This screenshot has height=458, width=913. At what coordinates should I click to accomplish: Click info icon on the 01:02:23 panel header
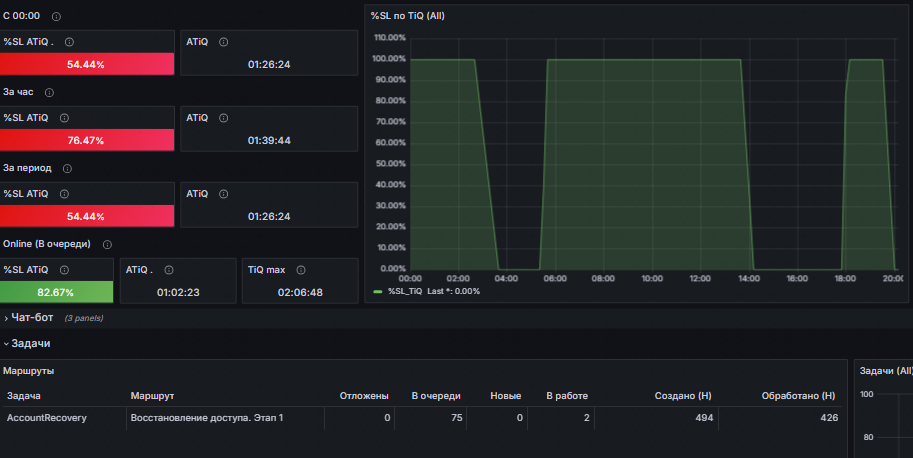click(168, 270)
